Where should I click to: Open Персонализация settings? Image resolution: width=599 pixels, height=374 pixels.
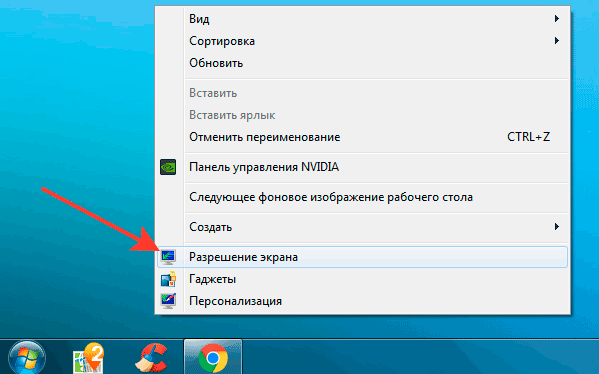tap(362, 301)
